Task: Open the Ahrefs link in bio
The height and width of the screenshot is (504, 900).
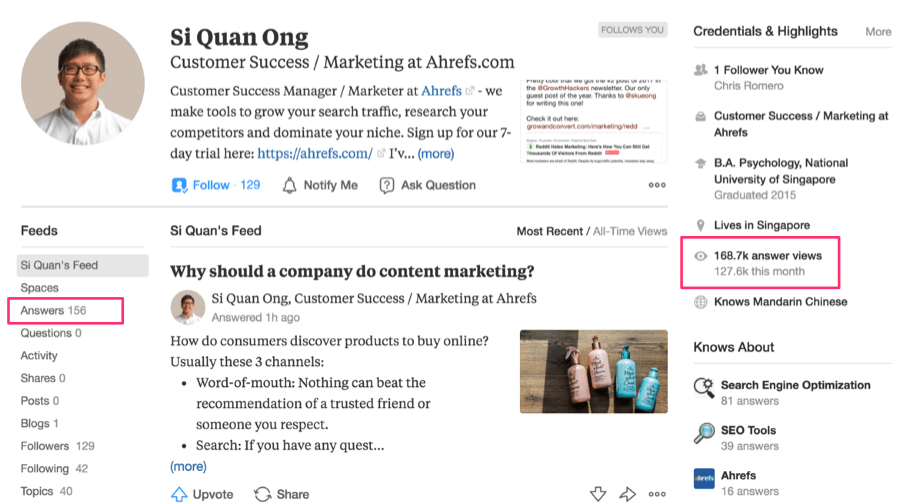Action: (441, 91)
